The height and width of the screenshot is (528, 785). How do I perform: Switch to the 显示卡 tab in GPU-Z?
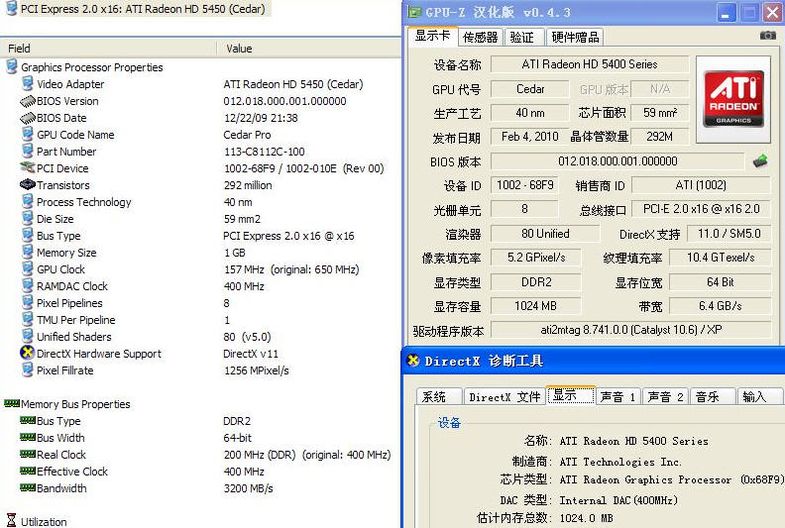click(433, 37)
